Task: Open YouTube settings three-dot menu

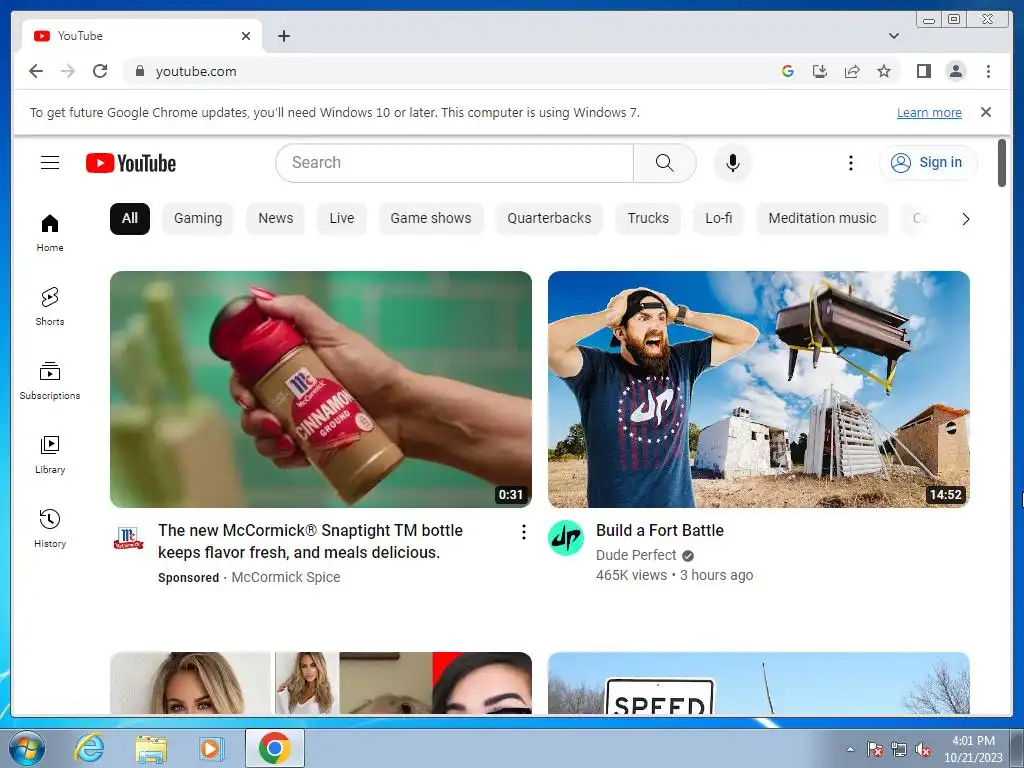Action: pyautogui.click(x=850, y=163)
